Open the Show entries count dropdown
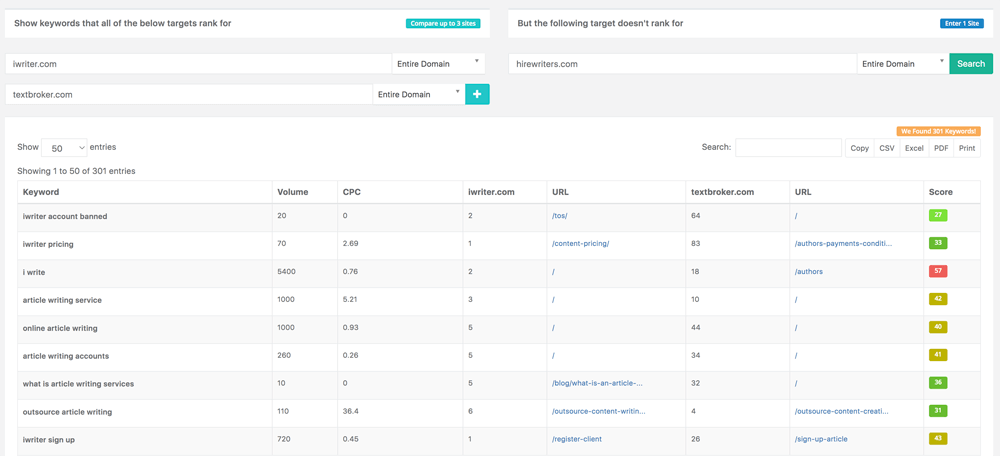The width and height of the screenshot is (1000, 456). tap(64, 147)
